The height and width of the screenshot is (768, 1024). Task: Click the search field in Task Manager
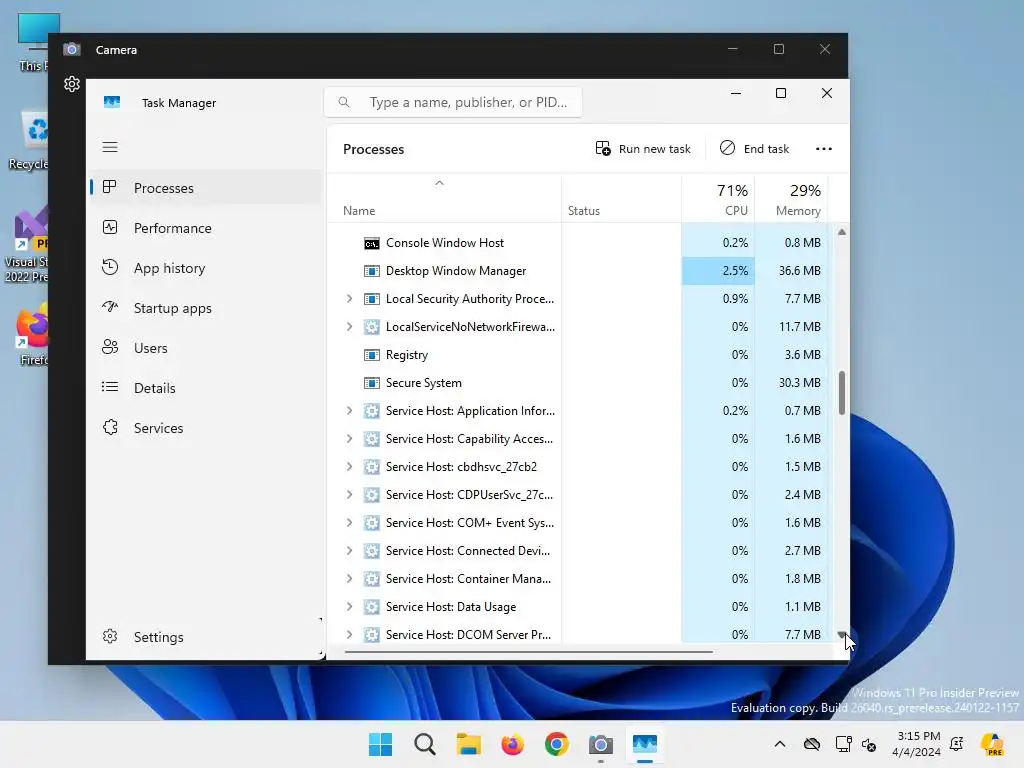(453, 103)
